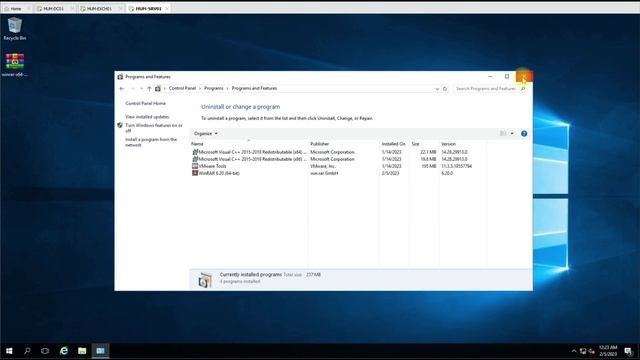Click the address bar location icon
The width and height of the screenshot is (640, 360).
tap(158, 89)
